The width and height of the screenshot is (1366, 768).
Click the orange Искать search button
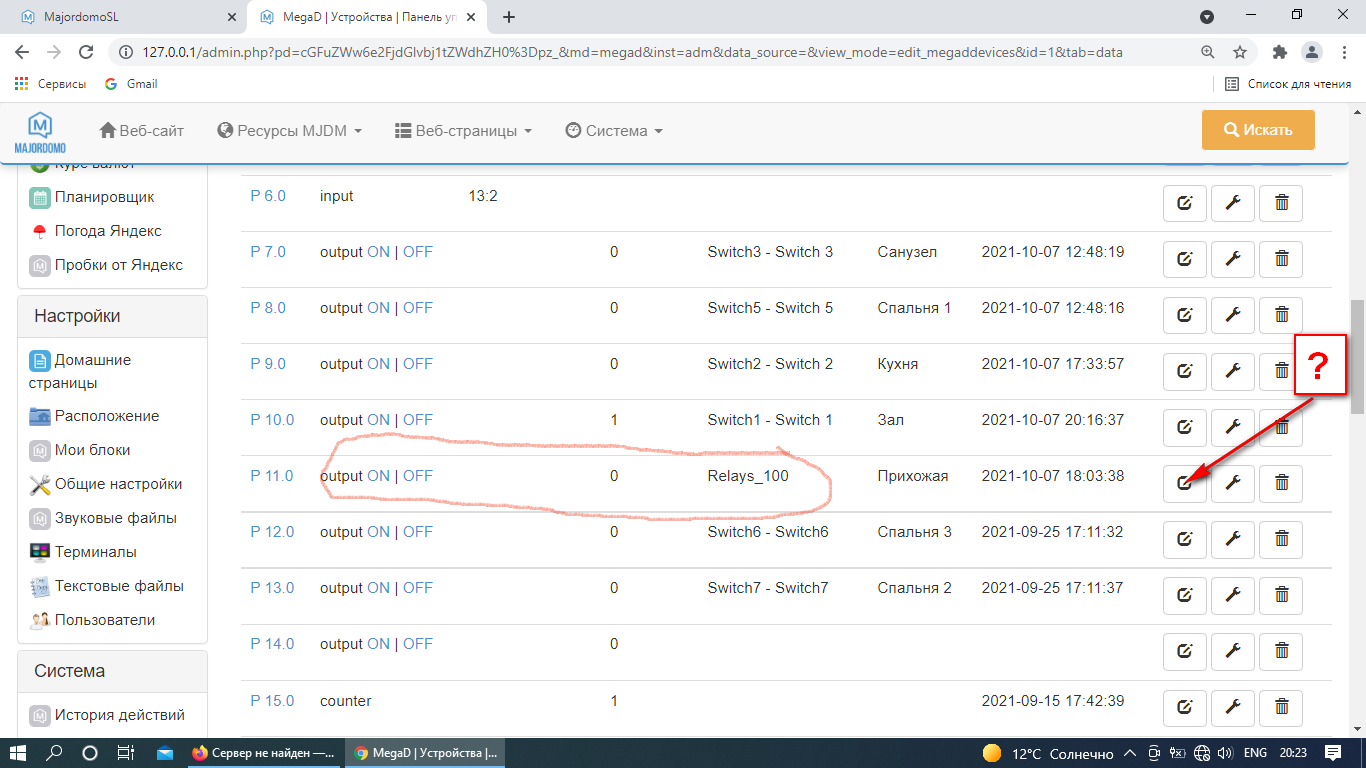1258,130
